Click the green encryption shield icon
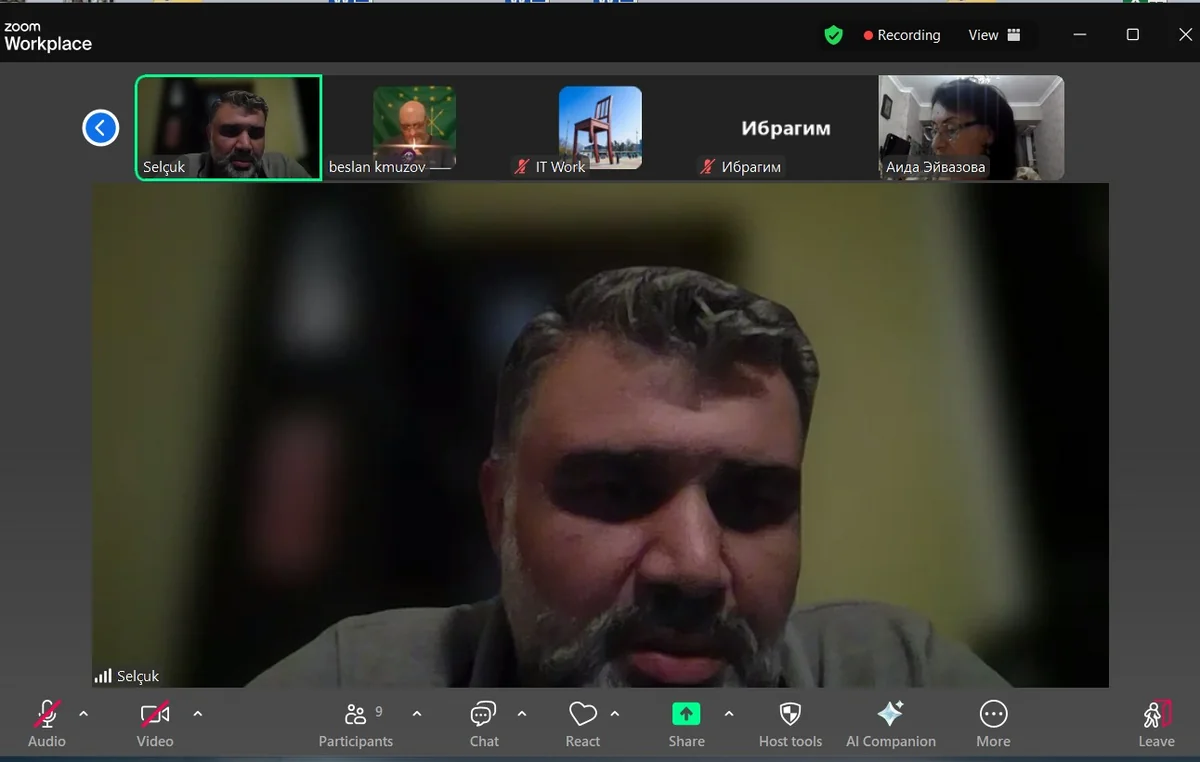 pos(833,35)
